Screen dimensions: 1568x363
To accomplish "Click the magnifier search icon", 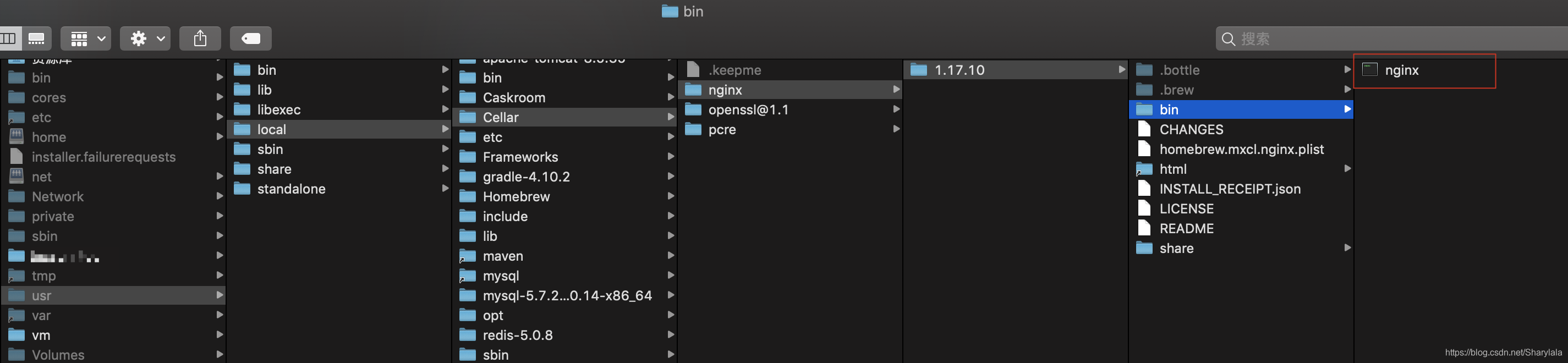I will (1229, 40).
